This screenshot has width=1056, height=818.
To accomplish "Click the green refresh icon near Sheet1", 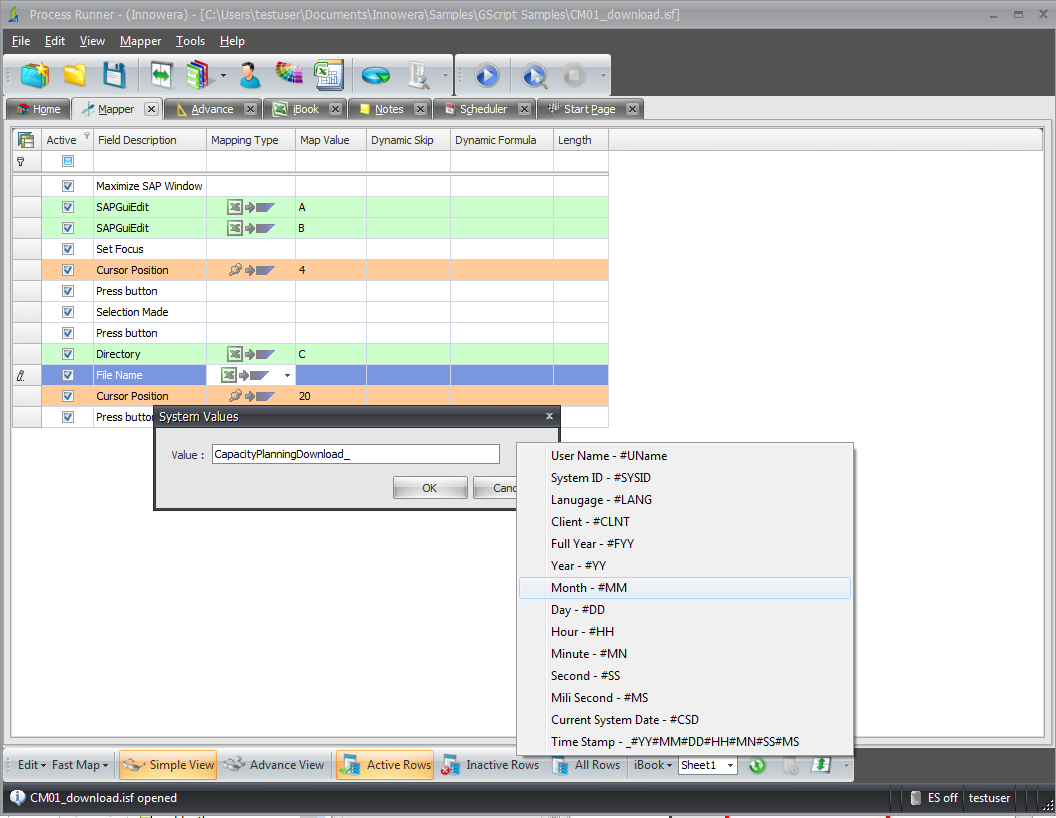I will pos(757,765).
